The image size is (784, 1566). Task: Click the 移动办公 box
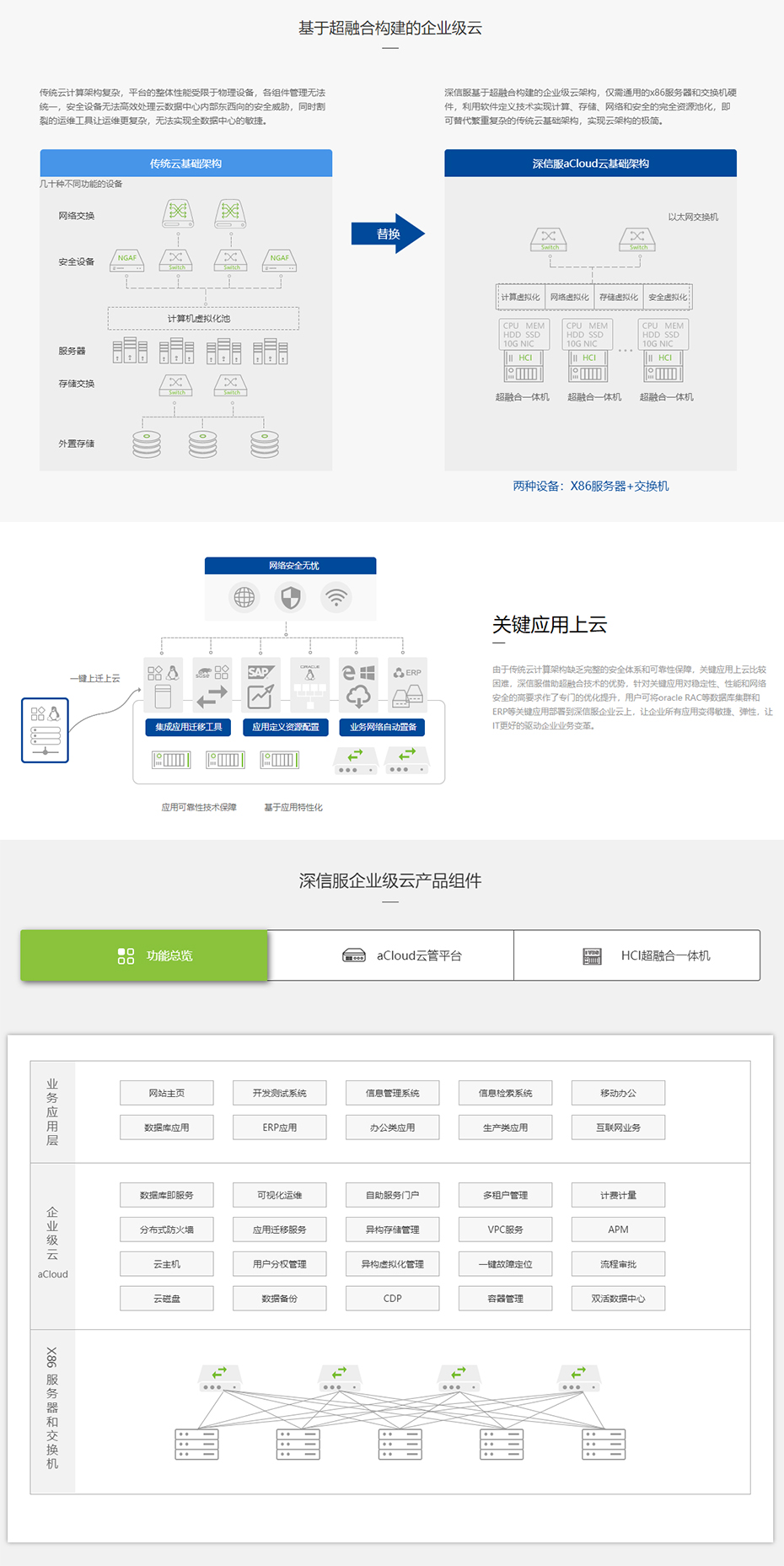619,1093
